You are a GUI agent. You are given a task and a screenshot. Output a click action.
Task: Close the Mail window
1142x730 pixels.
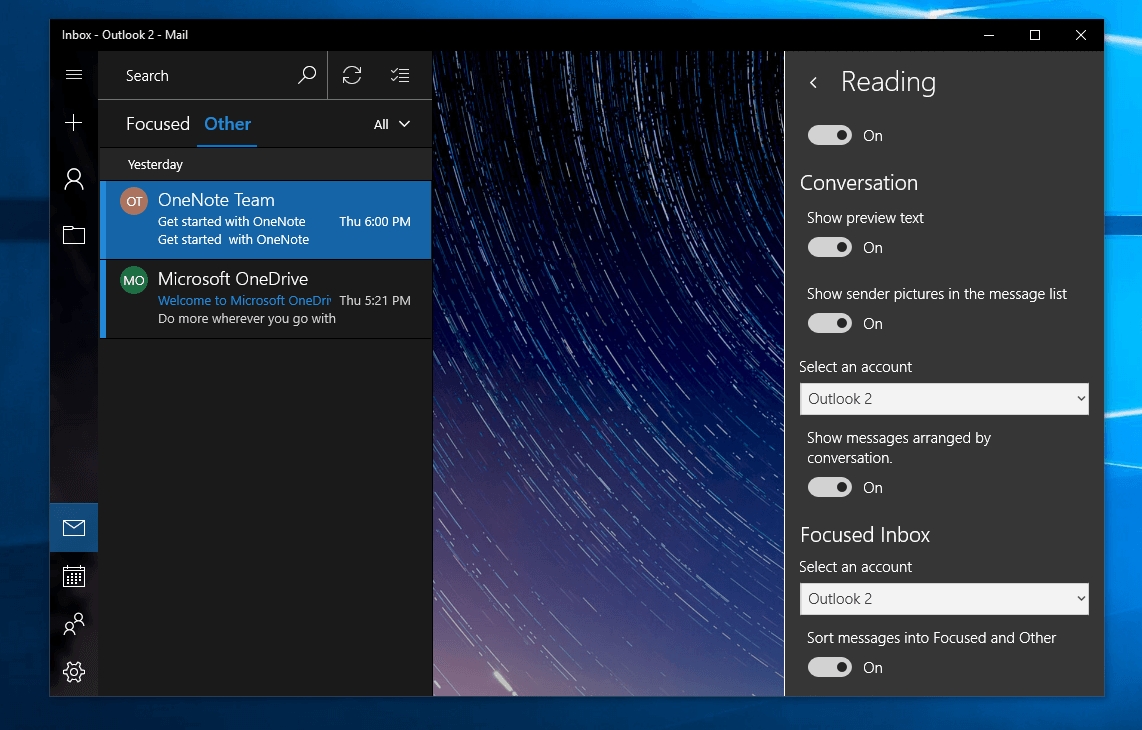[1081, 35]
